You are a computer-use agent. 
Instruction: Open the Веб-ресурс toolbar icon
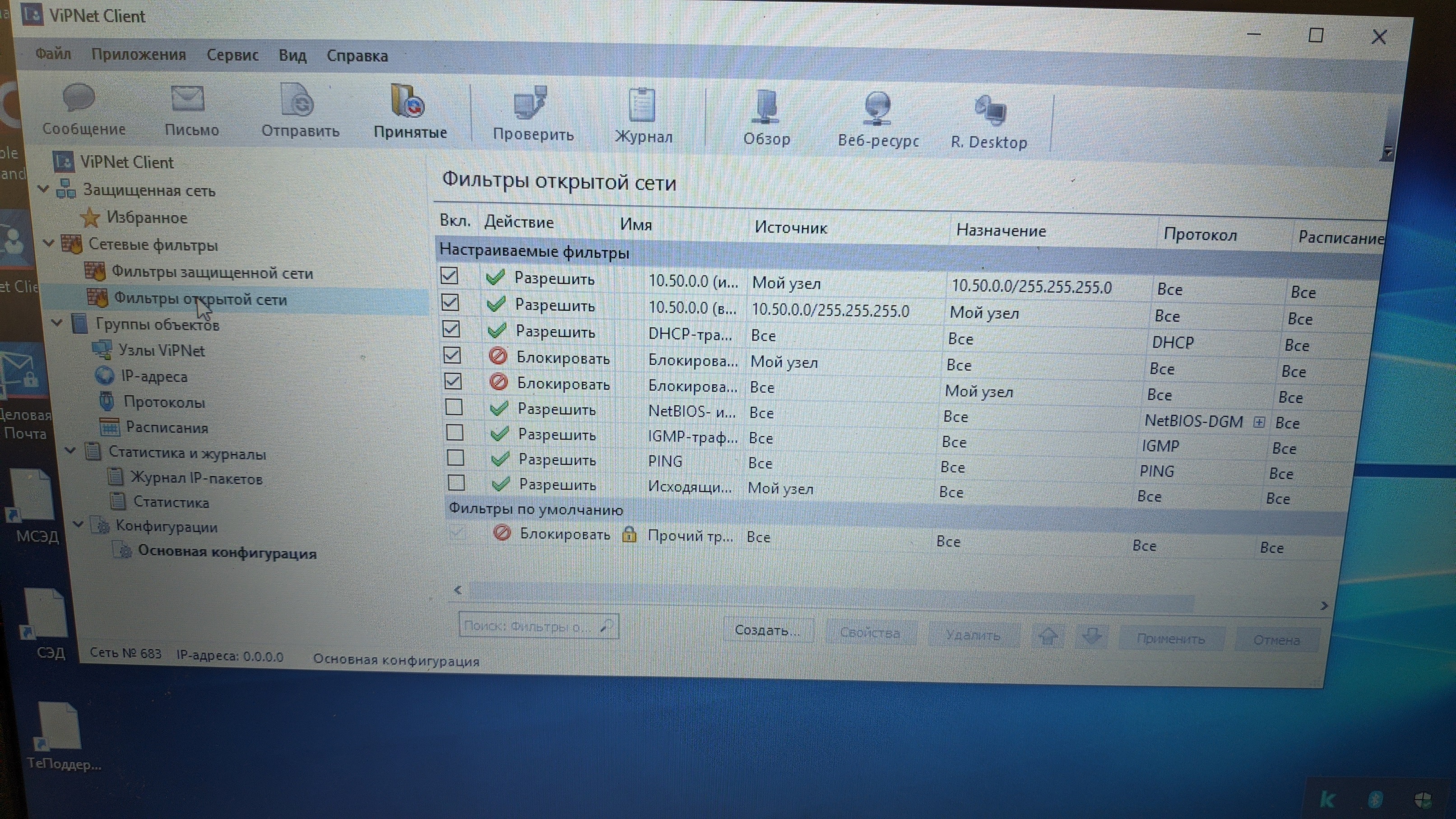[877, 108]
